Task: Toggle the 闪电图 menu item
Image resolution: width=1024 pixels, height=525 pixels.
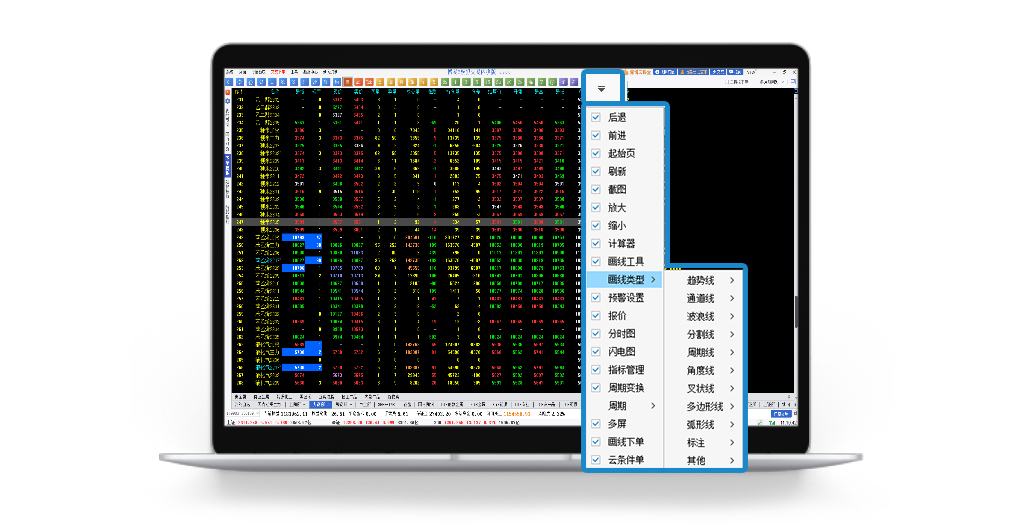Action: coord(624,351)
